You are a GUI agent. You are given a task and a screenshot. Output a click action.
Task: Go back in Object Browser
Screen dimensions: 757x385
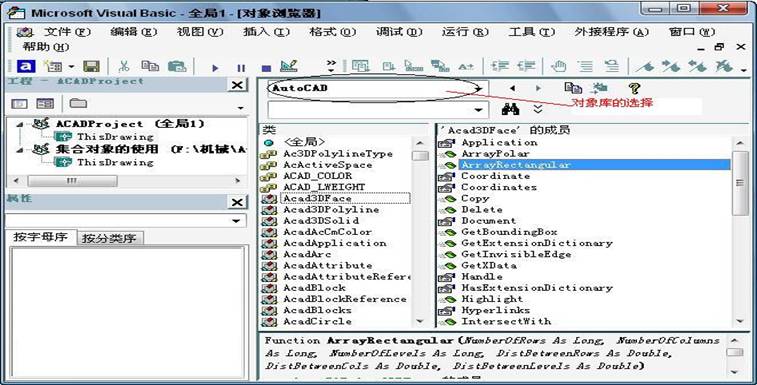512,88
